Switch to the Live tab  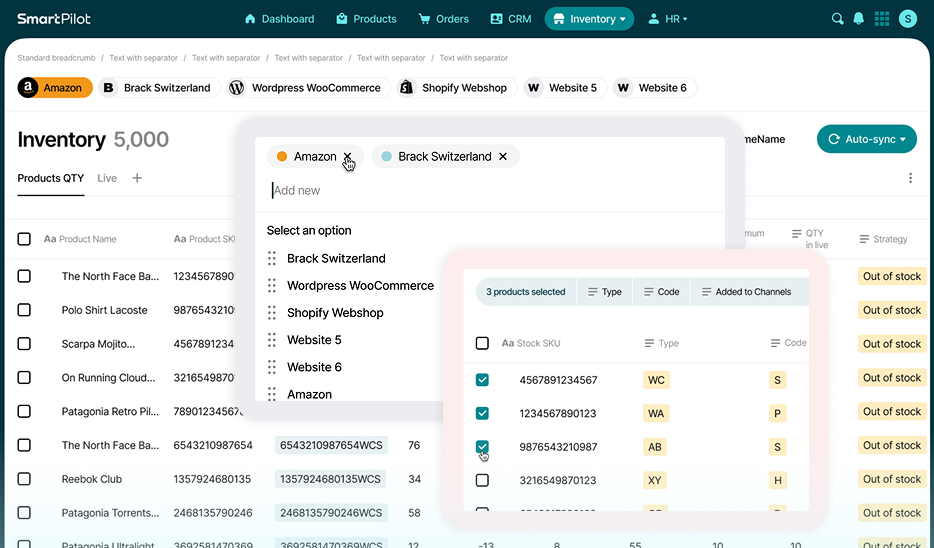(x=107, y=178)
